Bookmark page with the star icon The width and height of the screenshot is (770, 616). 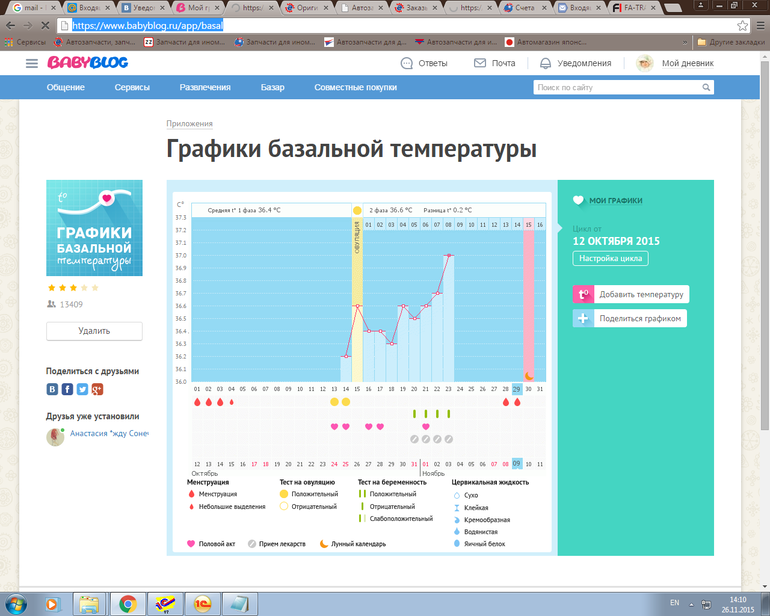click(x=742, y=25)
